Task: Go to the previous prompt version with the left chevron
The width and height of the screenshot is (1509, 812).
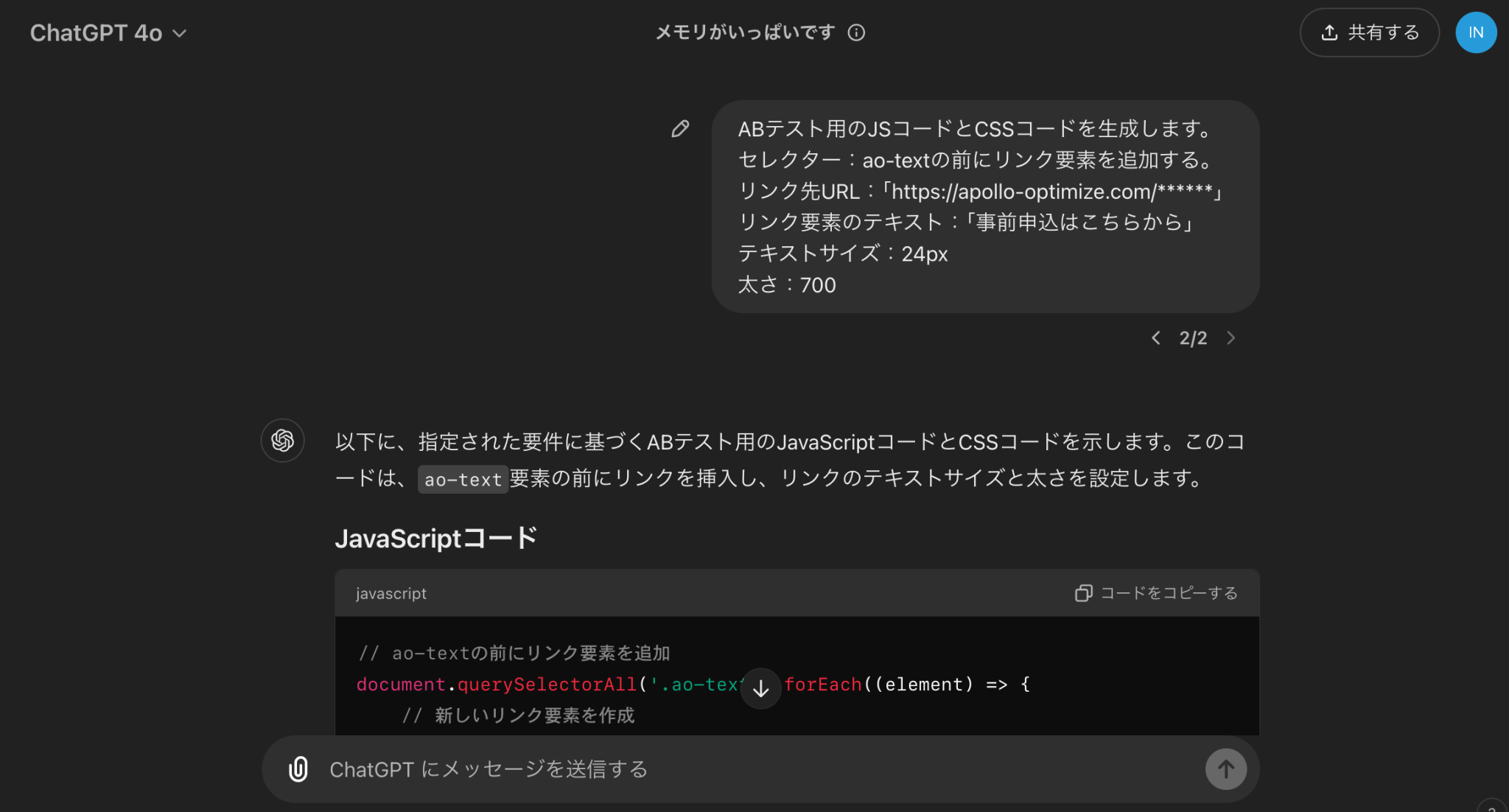Action: [x=1155, y=337]
